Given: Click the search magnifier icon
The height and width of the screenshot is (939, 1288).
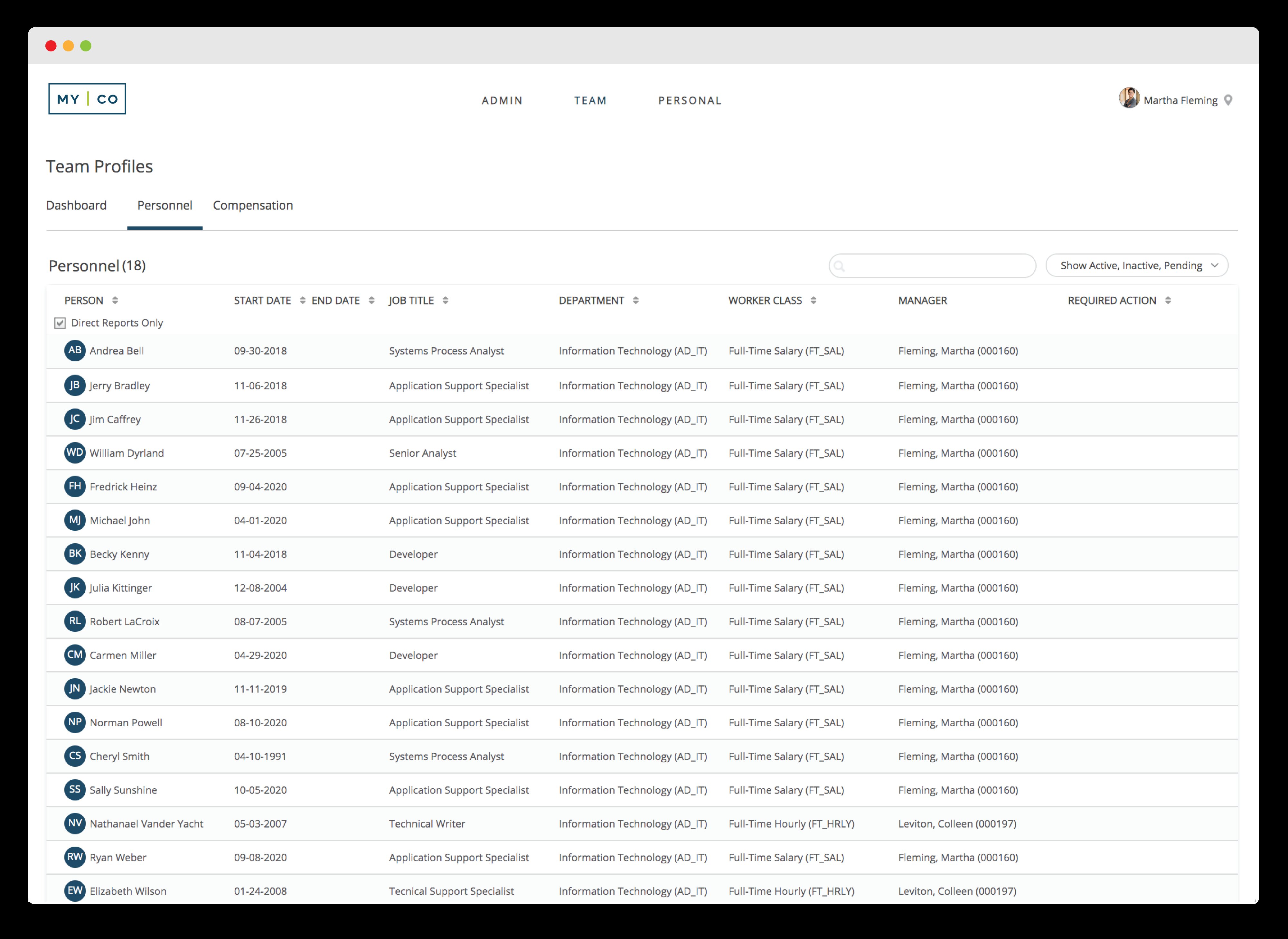Looking at the screenshot, I should (839, 266).
